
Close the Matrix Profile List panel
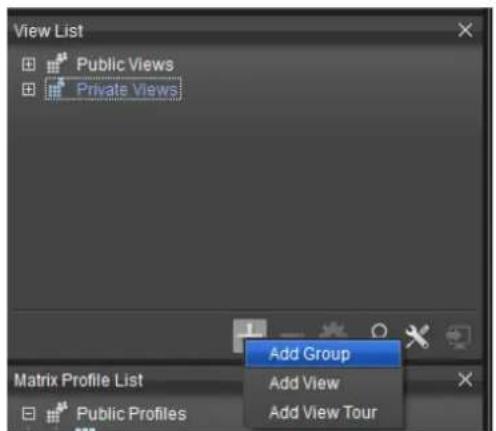pos(465,379)
